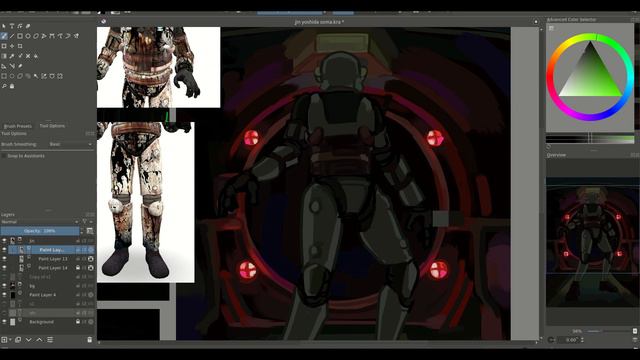Select the Paint Layer 4 row

(48, 295)
